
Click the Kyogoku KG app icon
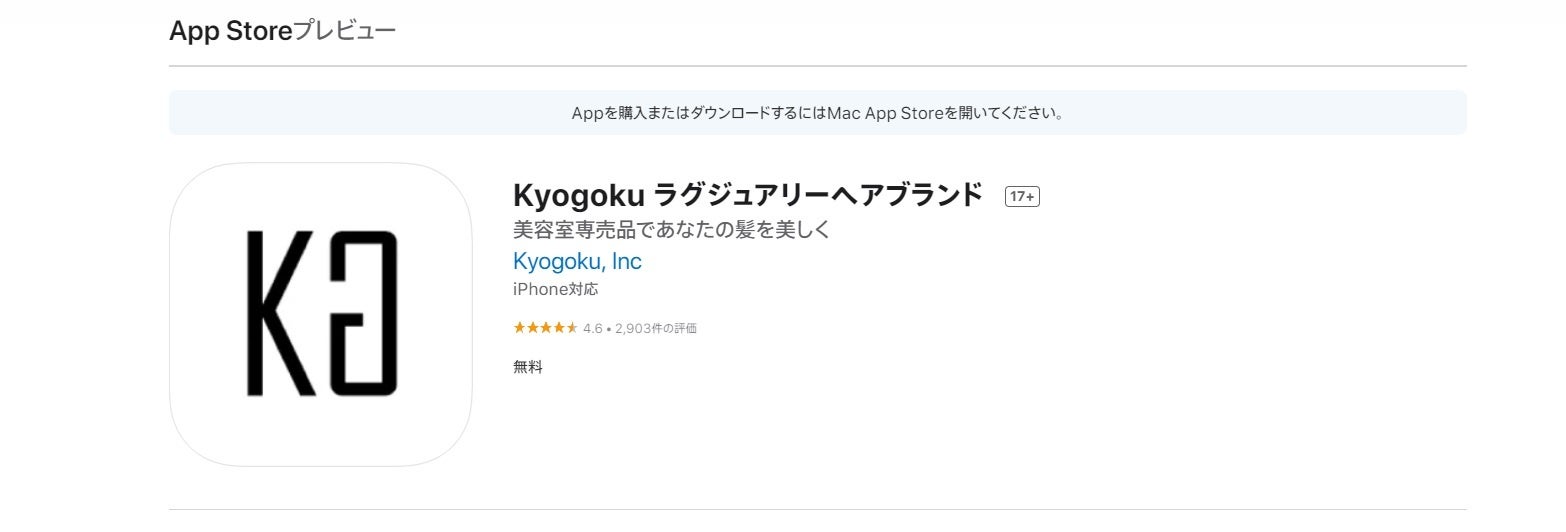tap(320, 314)
